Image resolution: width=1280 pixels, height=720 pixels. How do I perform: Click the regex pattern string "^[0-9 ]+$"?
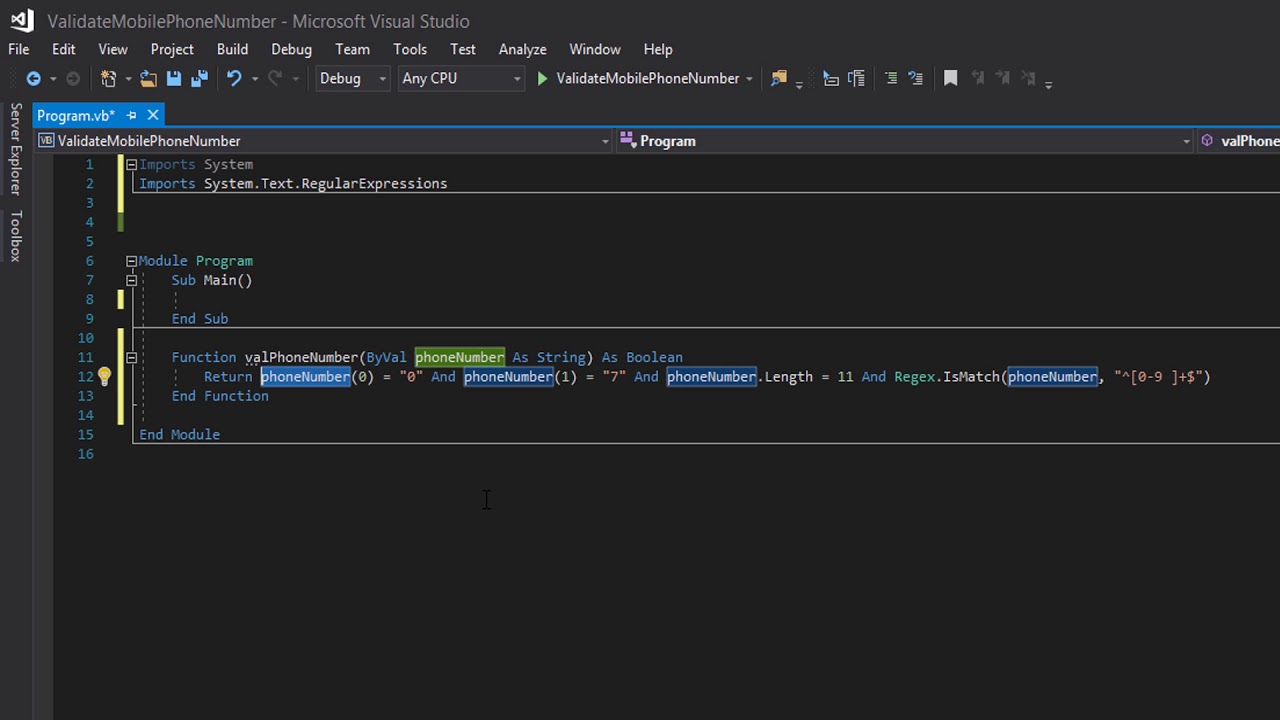pos(1158,377)
